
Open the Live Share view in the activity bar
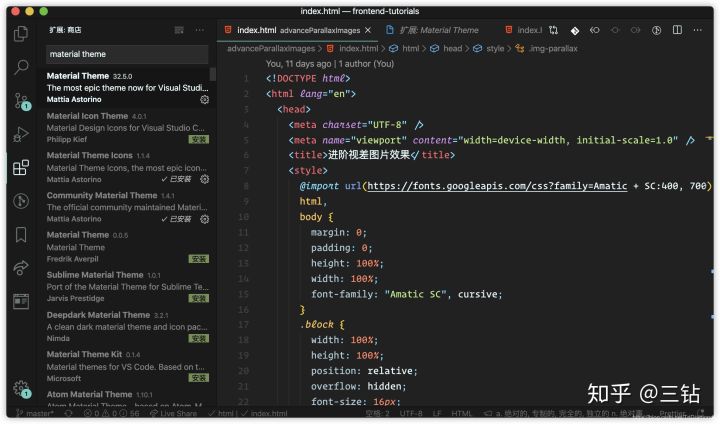[x=21, y=267]
